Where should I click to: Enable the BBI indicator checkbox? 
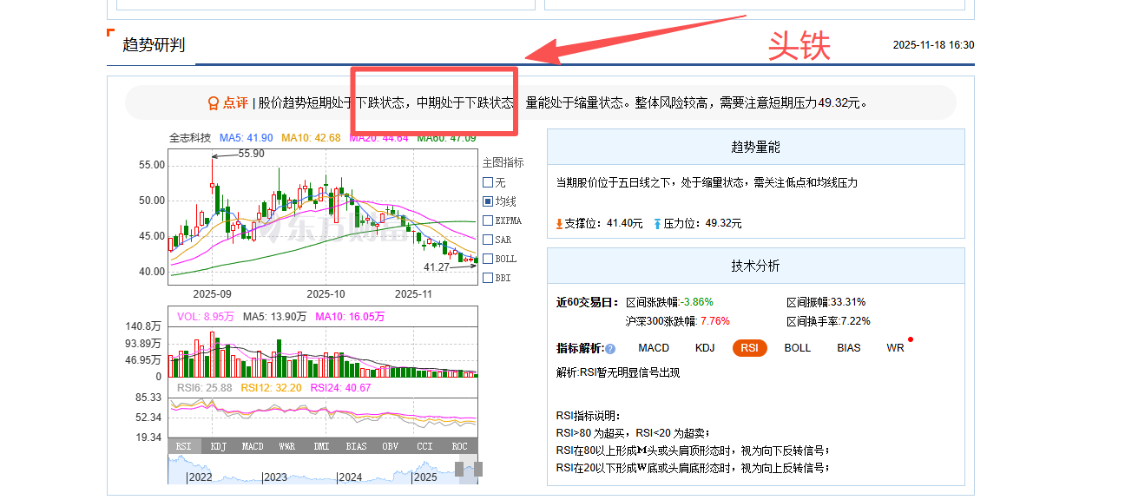pyautogui.click(x=488, y=278)
